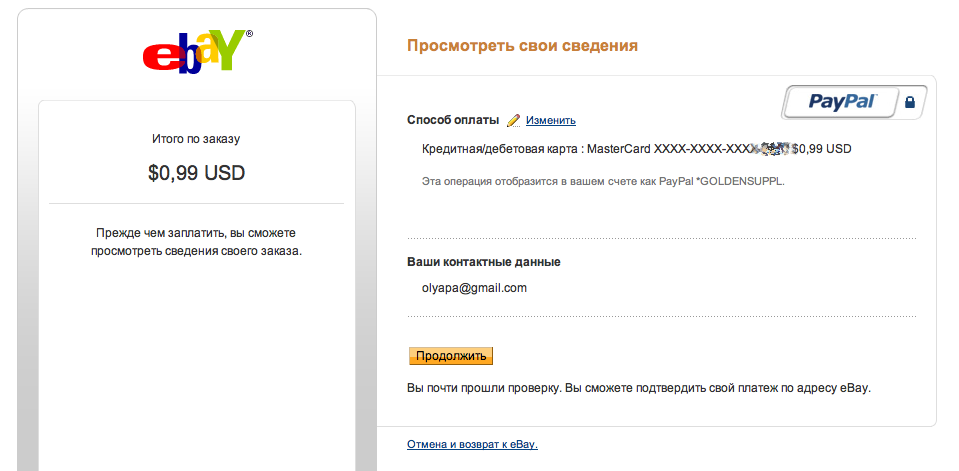The width and height of the screenshot is (959, 471).
Task: Click the PayPal *GOLDENSUPPL statement note
Action: 604,181
